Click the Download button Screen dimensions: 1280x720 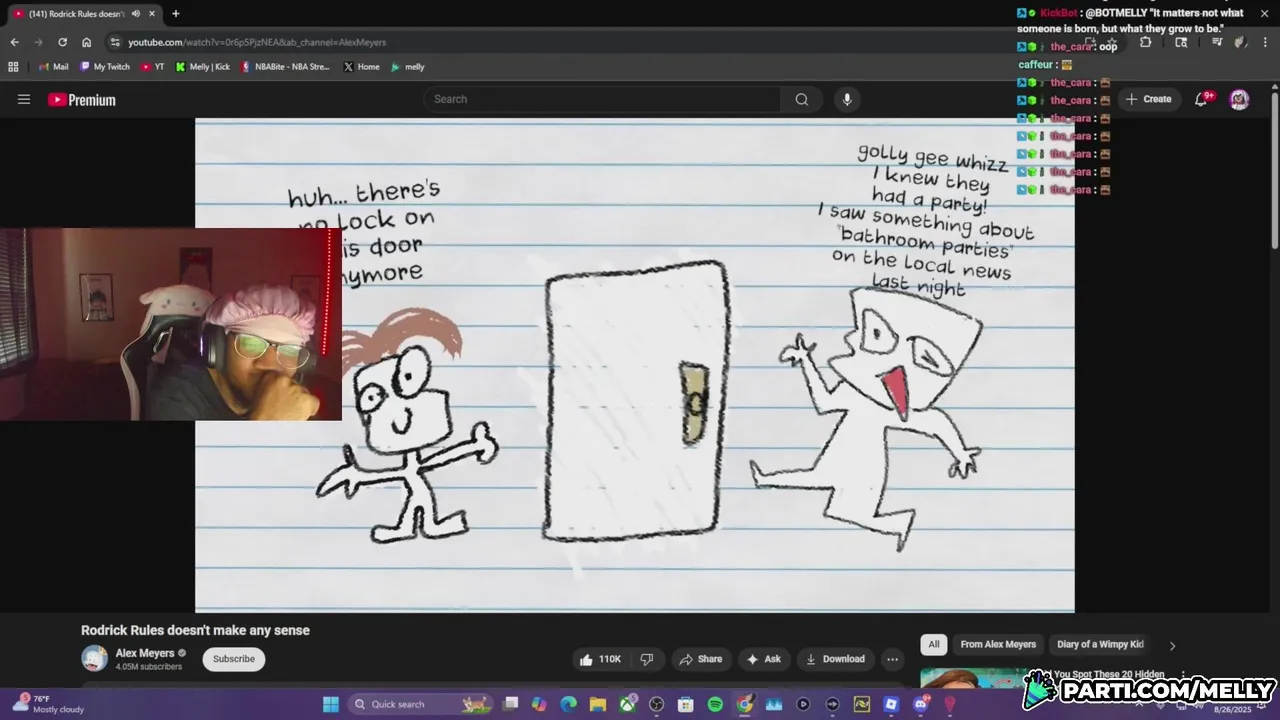[x=834, y=659]
